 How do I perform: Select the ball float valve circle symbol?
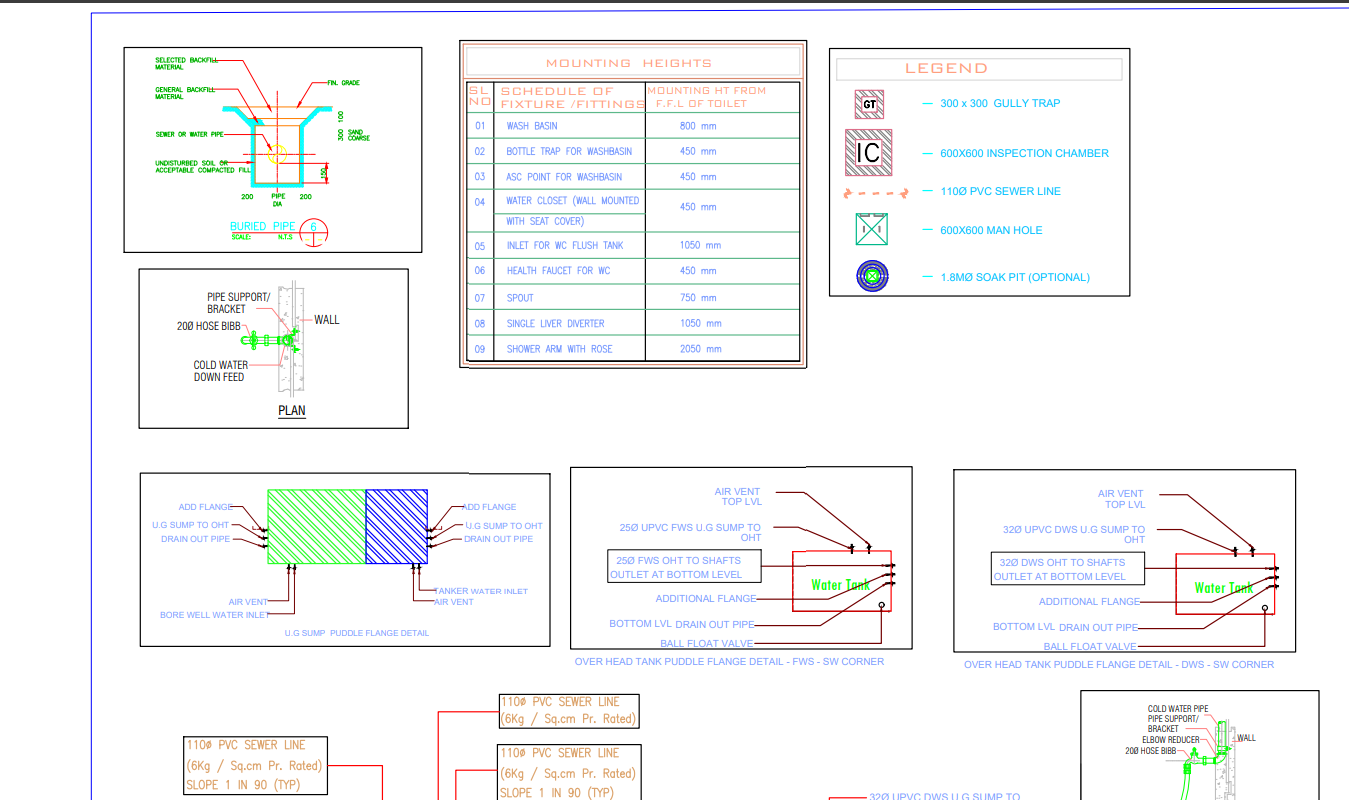(880, 604)
